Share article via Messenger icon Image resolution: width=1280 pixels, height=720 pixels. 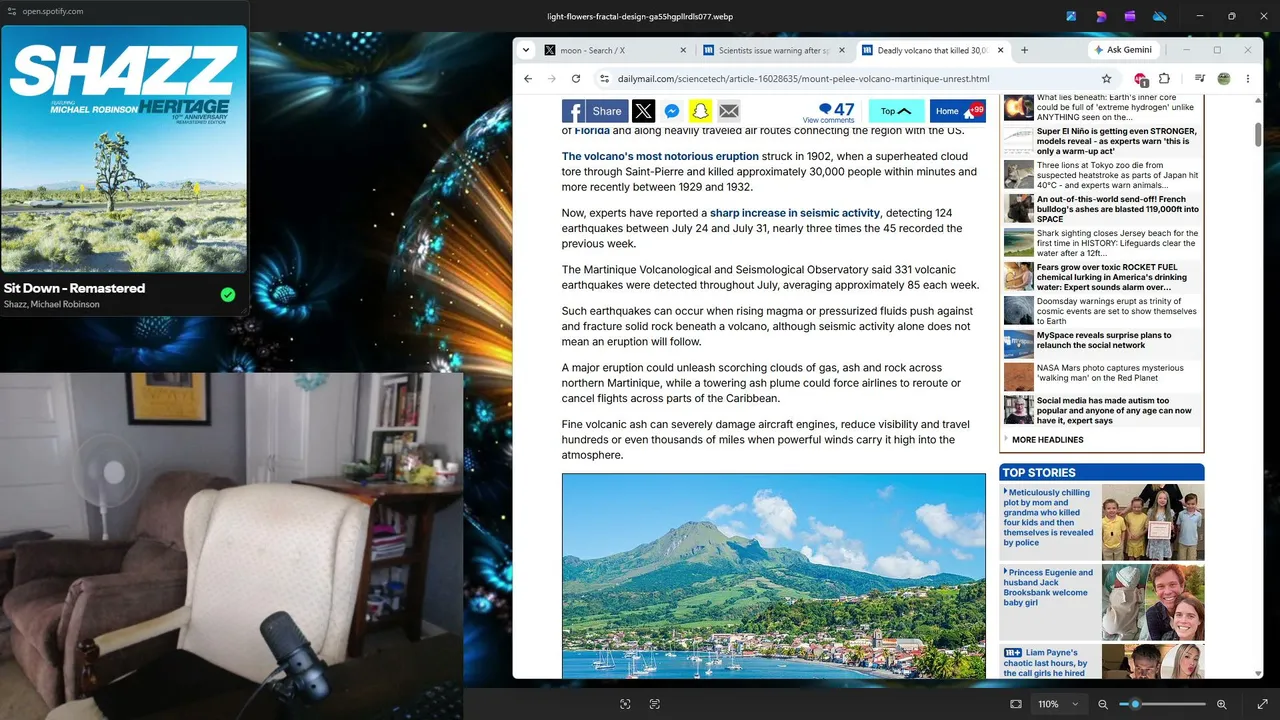pyautogui.click(x=673, y=111)
